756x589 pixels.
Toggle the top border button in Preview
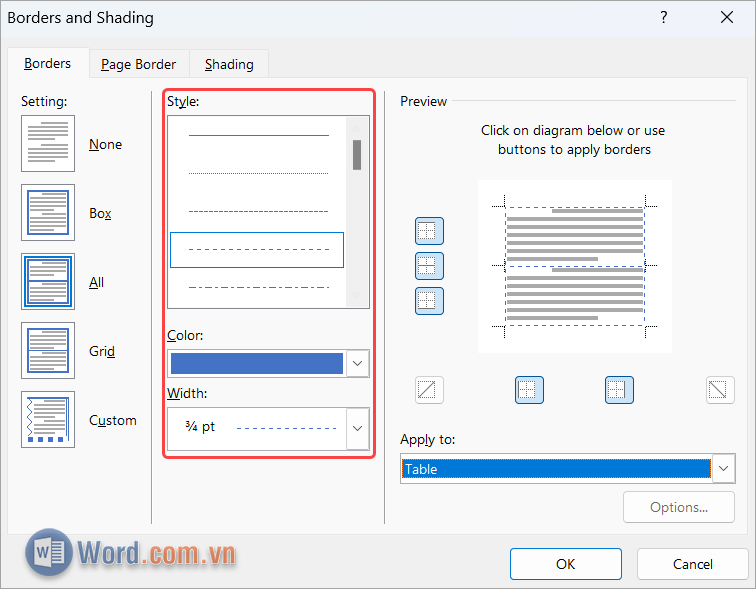pyautogui.click(x=429, y=231)
